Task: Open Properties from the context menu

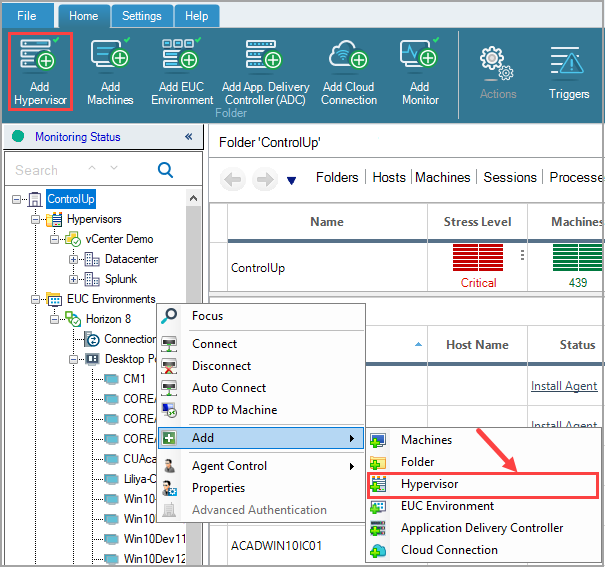Action: pos(261,488)
